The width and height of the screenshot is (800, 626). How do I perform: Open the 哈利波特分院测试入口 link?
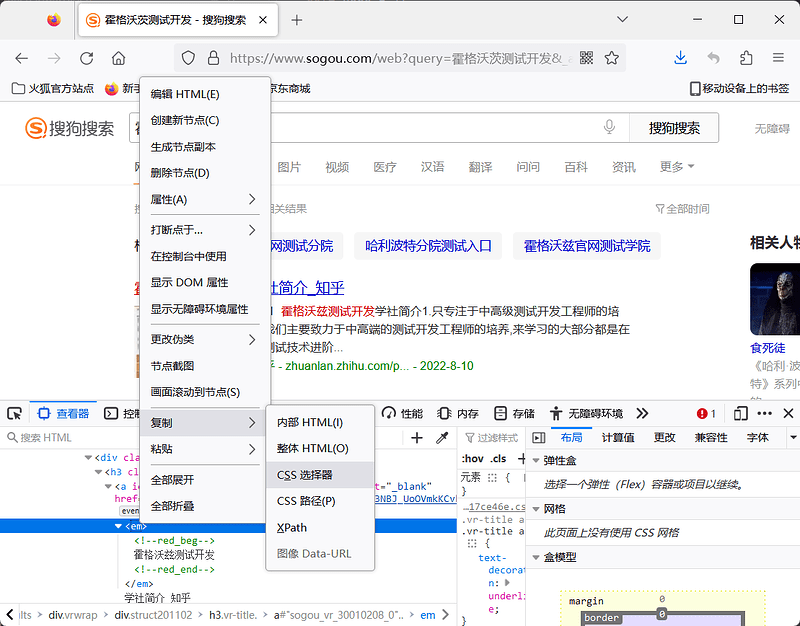click(x=428, y=246)
